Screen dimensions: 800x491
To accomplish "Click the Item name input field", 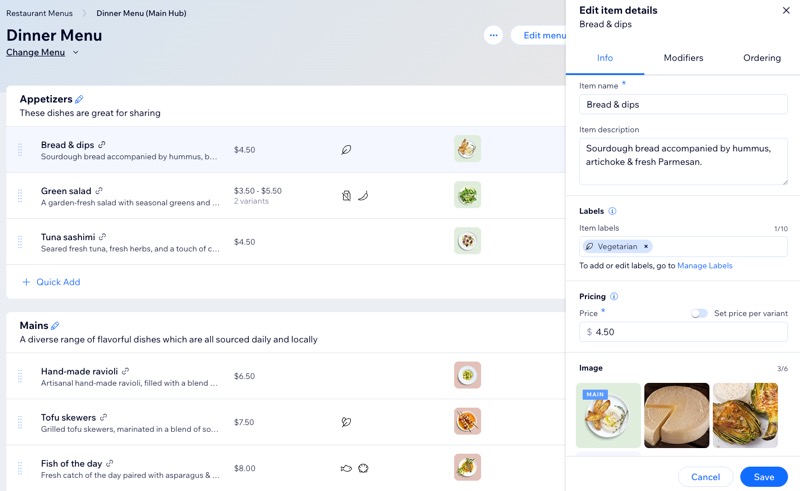I will [x=683, y=104].
